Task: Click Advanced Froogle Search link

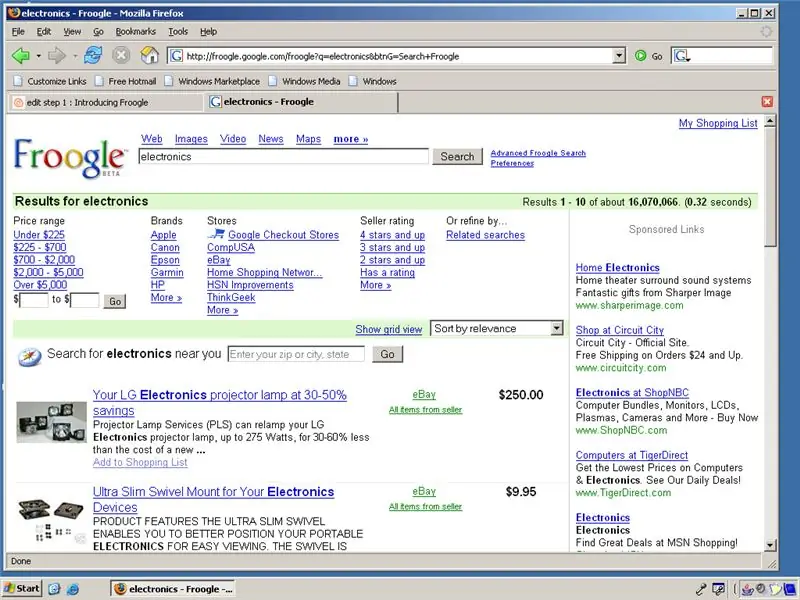Action: coord(538,153)
